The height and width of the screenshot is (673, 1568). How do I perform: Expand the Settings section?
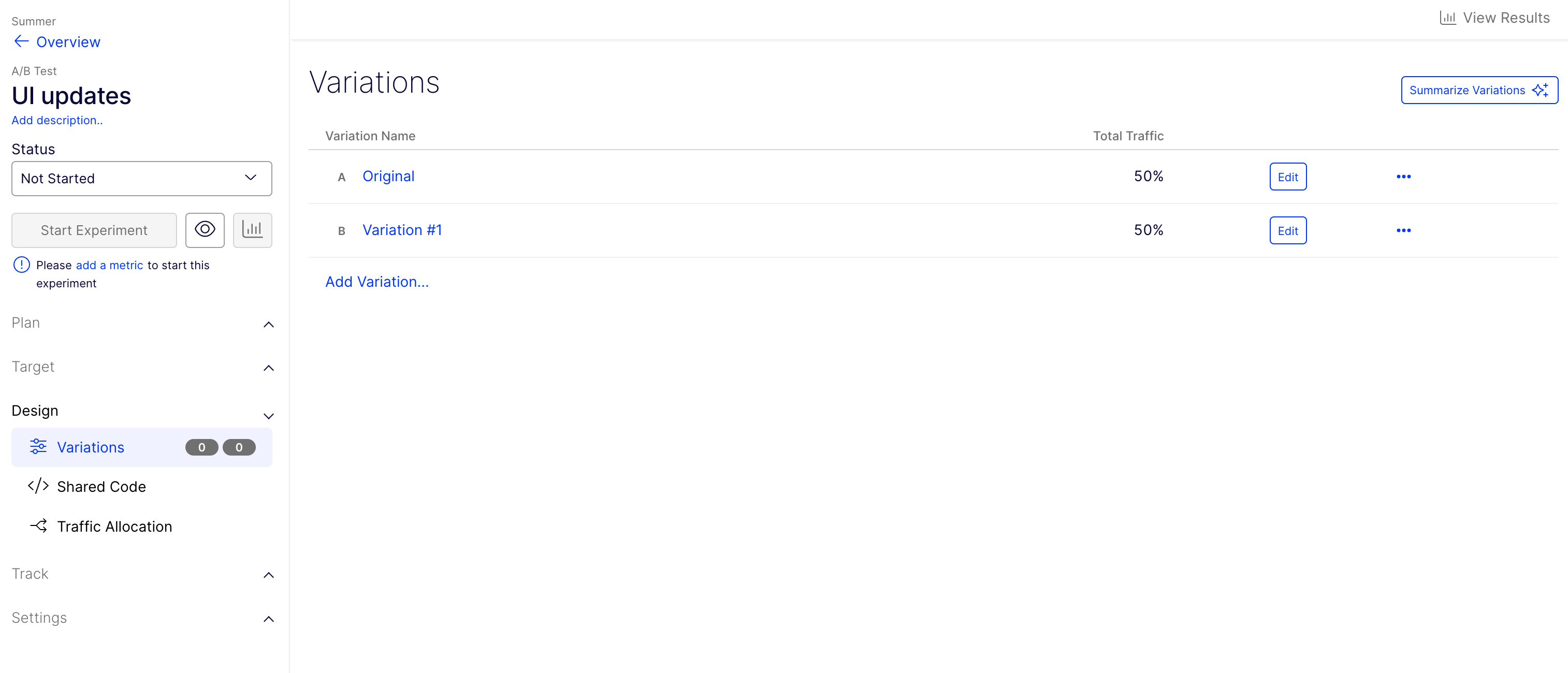coord(268,620)
